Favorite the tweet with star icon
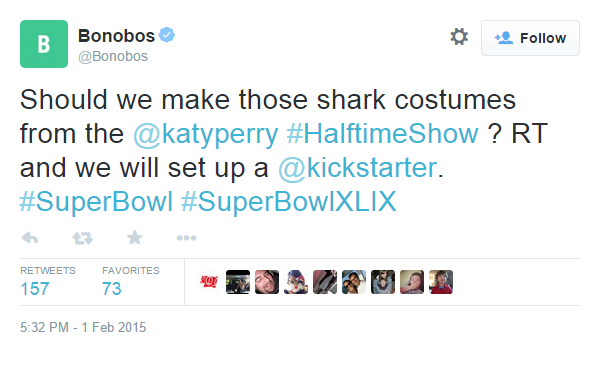Image resolution: width=596 pixels, height=369 pixels. pyautogui.click(x=135, y=238)
